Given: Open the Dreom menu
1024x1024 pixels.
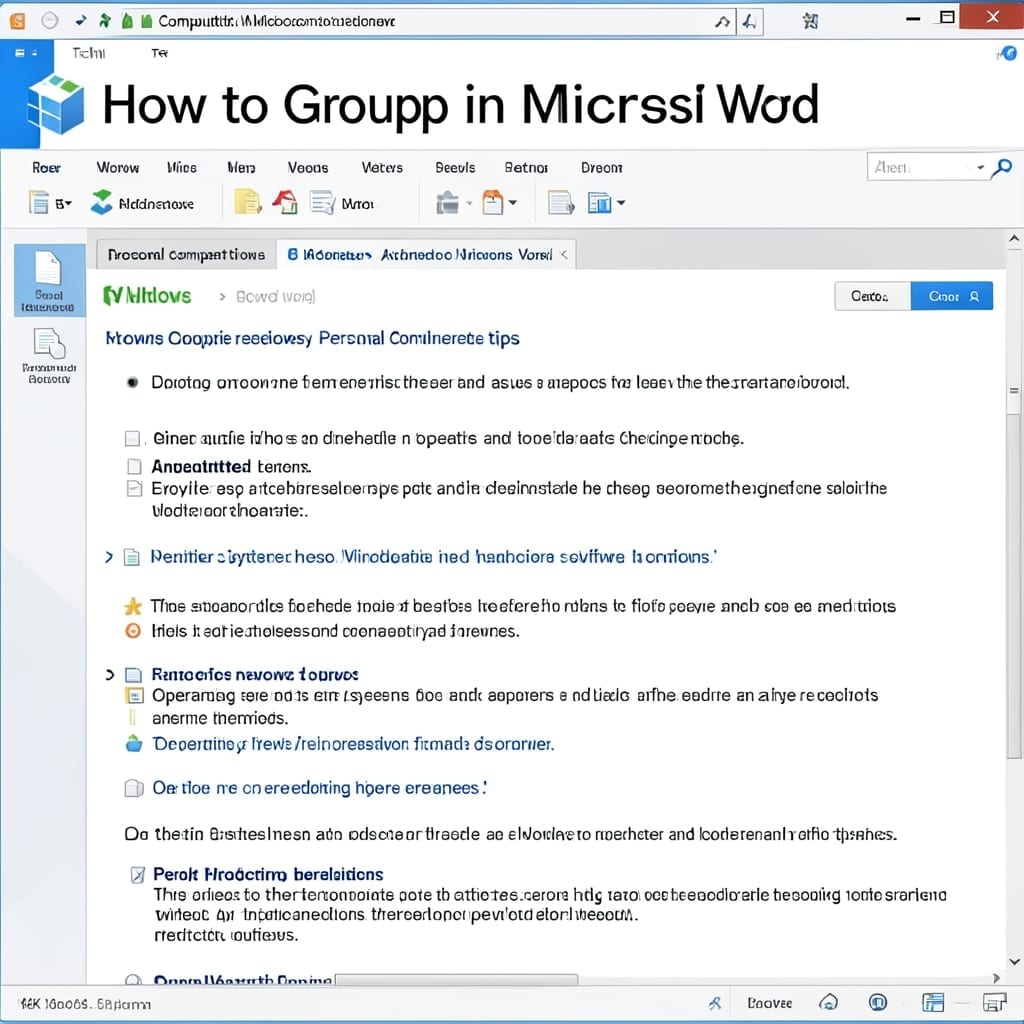Looking at the screenshot, I should click(601, 168).
